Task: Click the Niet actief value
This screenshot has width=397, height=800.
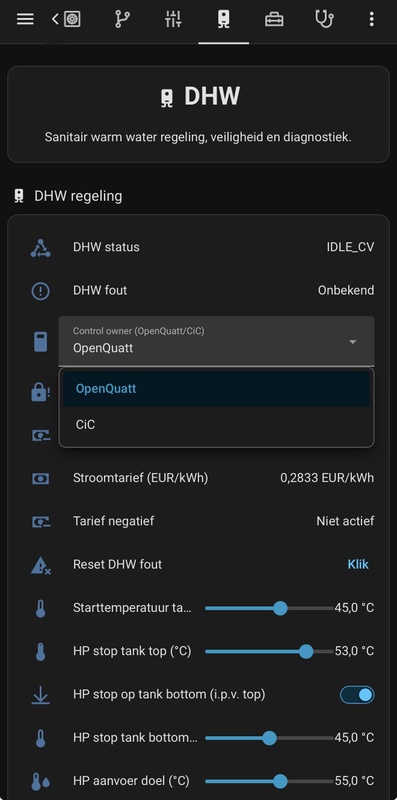Action: (x=345, y=521)
